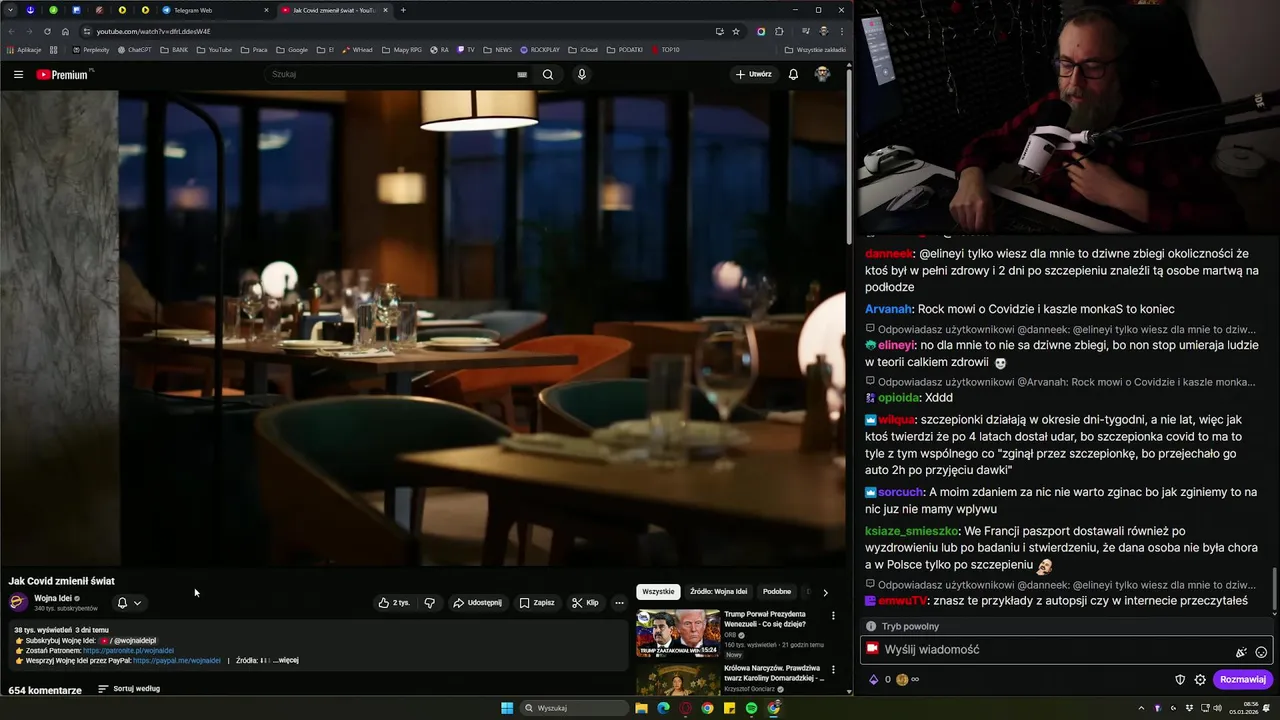Save the video with Zapisz button
The width and height of the screenshot is (1280, 720).
pos(537,603)
